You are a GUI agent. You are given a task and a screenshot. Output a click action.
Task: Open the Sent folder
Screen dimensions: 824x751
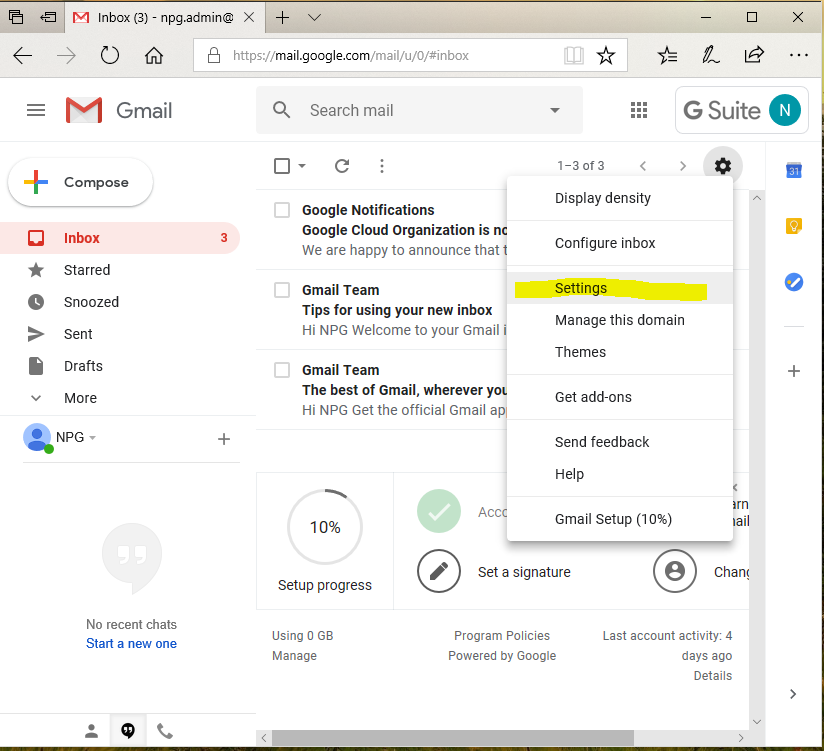[120, 334]
